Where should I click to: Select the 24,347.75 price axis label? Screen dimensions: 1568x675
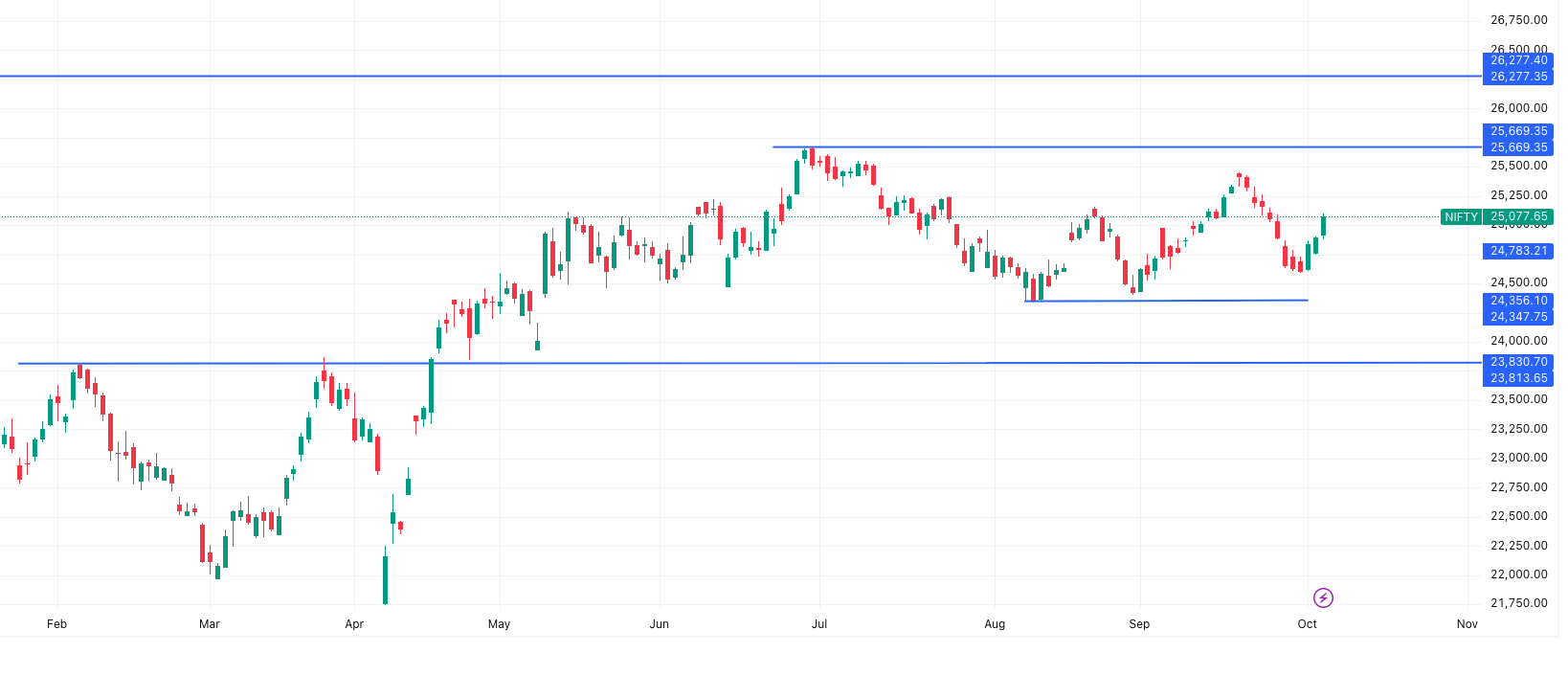1518,317
